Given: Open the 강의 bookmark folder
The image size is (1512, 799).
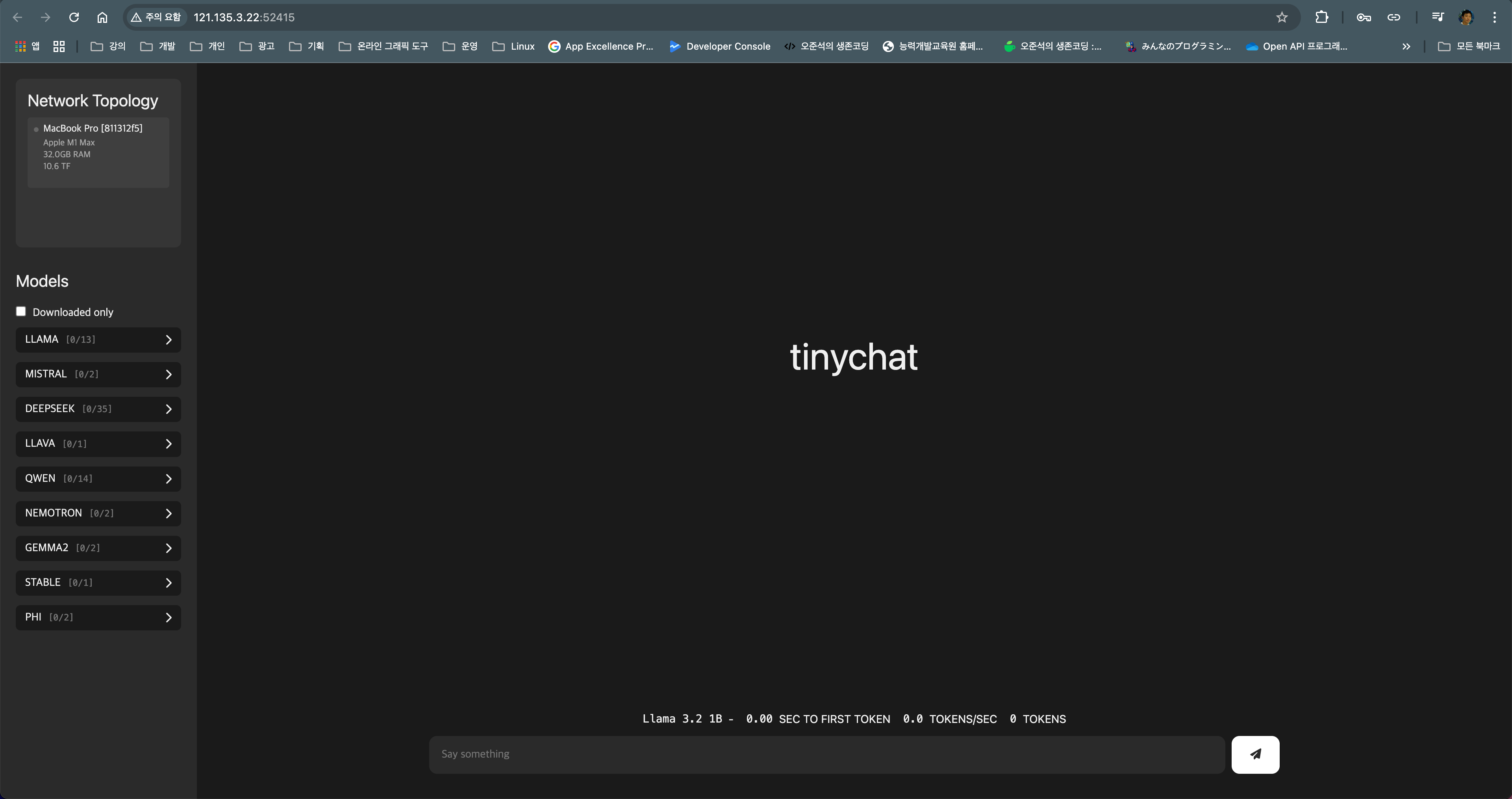Looking at the screenshot, I should coord(108,46).
